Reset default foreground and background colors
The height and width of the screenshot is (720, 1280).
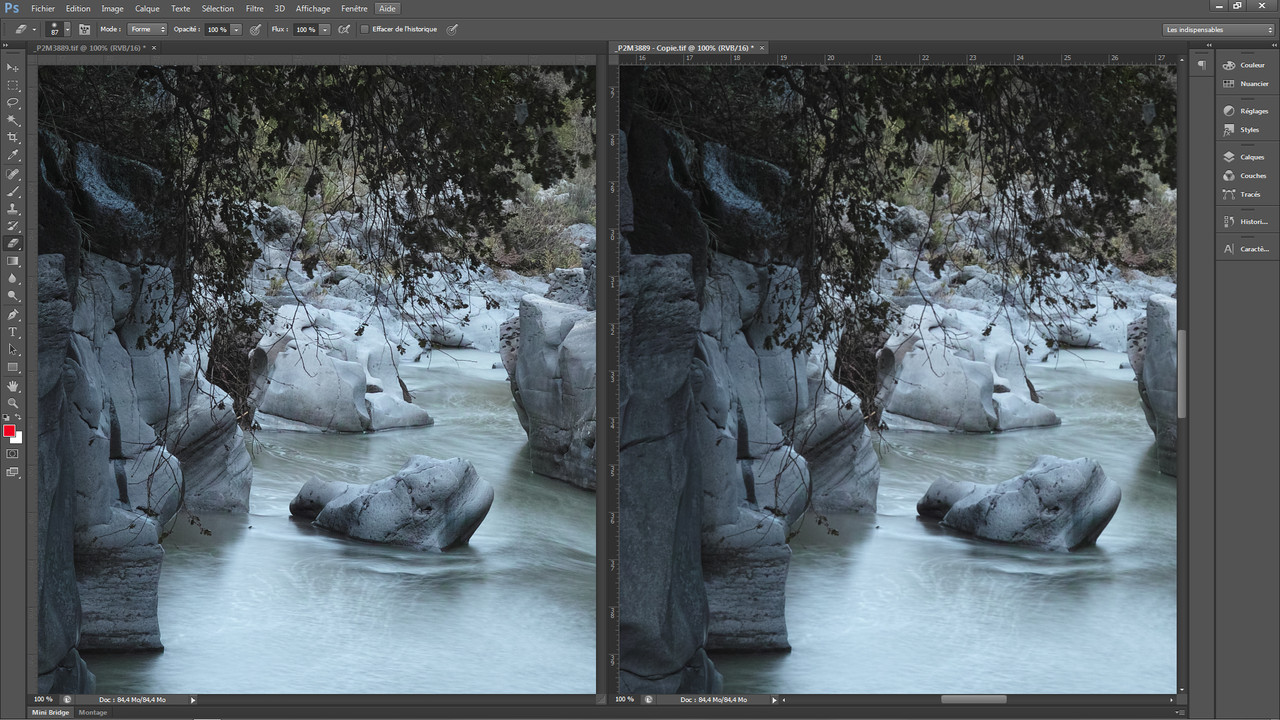(x=7, y=418)
